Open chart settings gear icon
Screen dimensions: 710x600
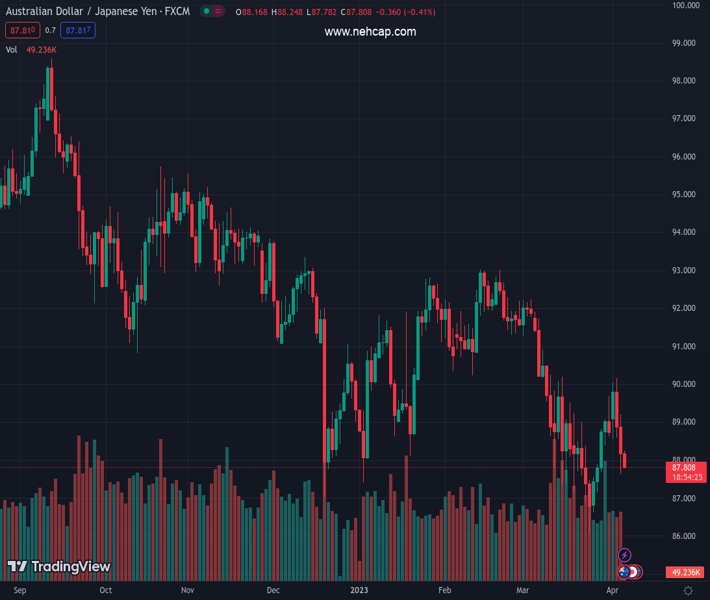[687, 591]
